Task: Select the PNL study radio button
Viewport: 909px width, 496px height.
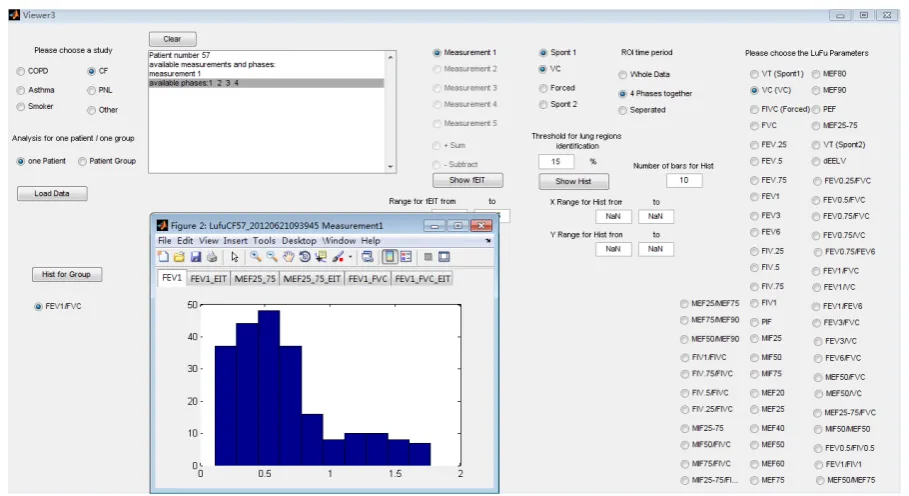Action: point(92,90)
